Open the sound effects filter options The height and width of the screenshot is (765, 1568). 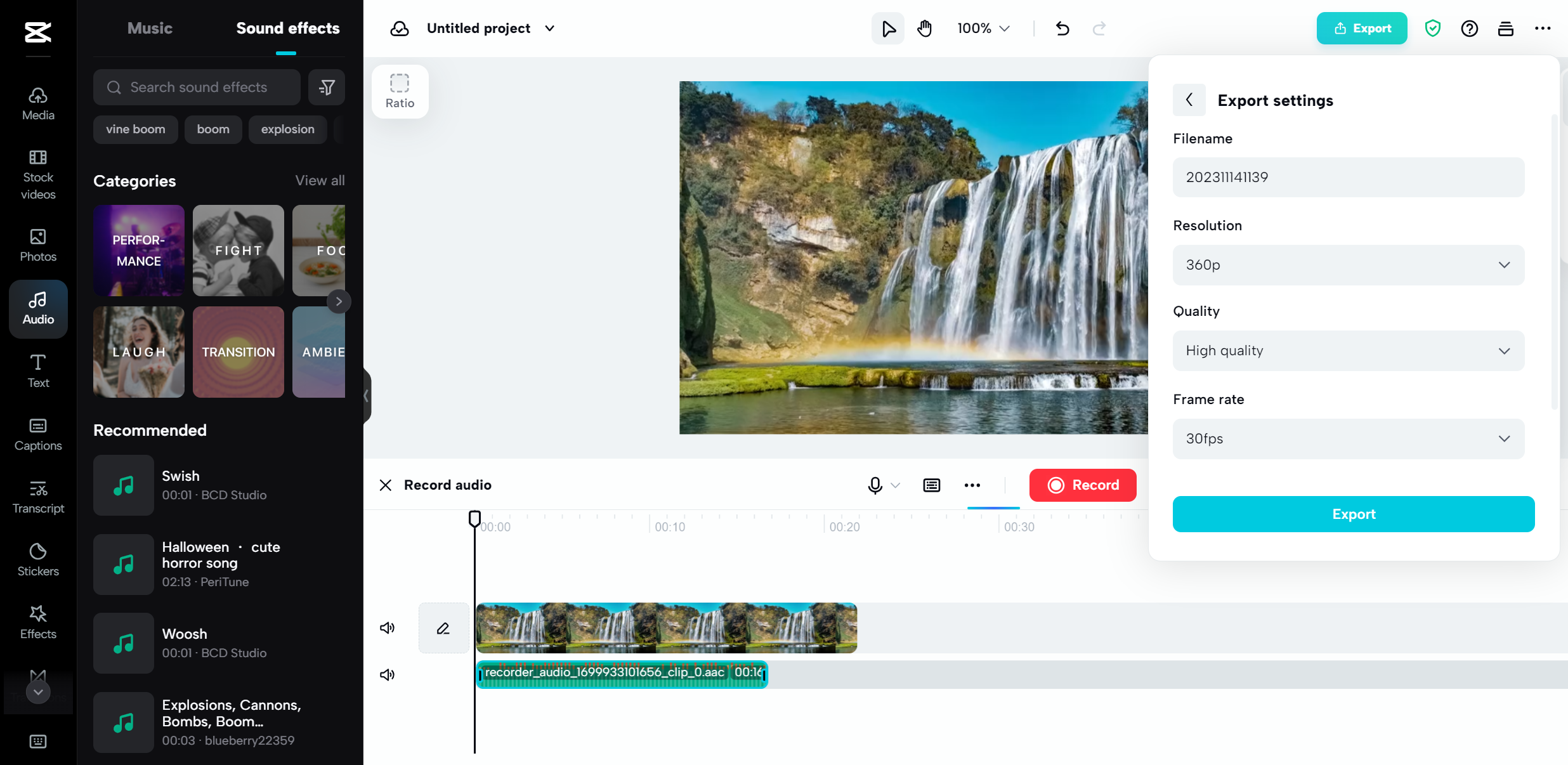[x=327, y=87]
